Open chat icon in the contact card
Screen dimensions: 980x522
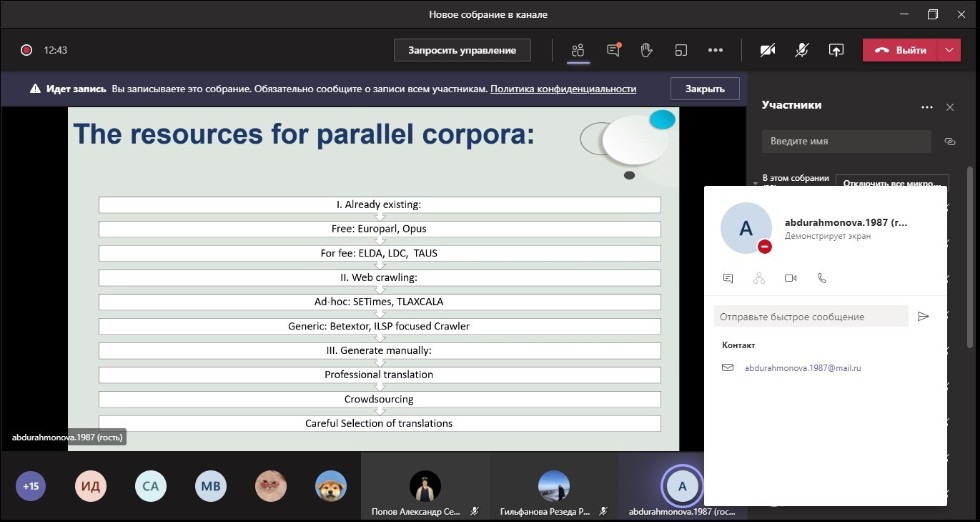coord(728,278)
